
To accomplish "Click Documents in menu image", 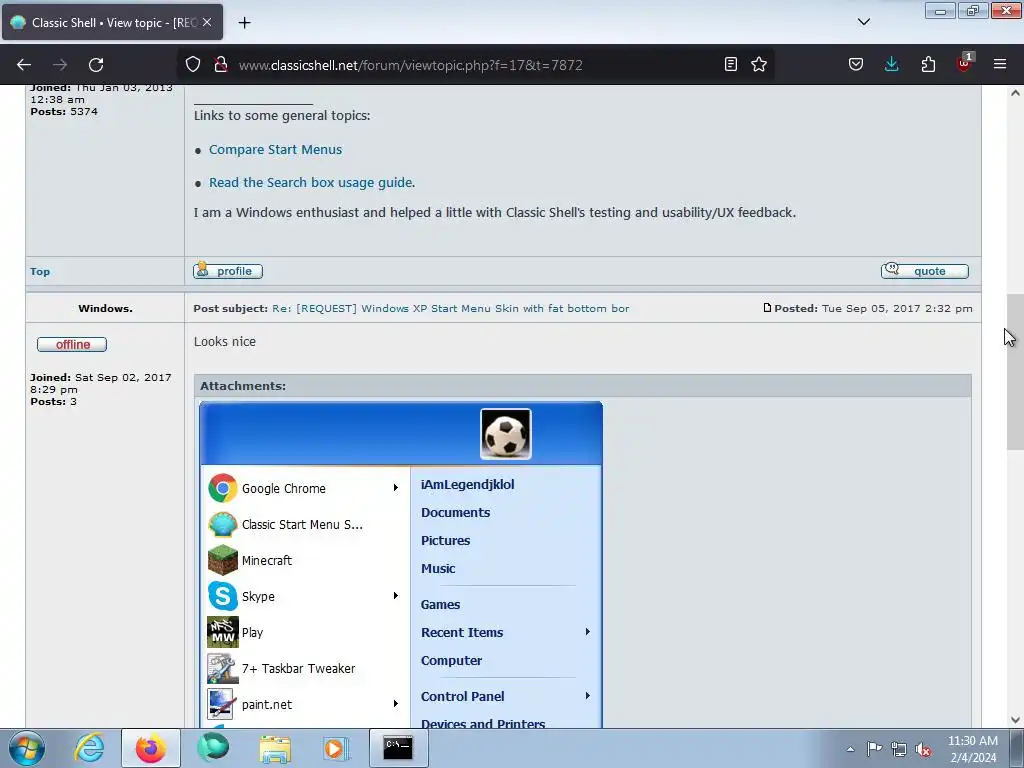I will [455, 513].
